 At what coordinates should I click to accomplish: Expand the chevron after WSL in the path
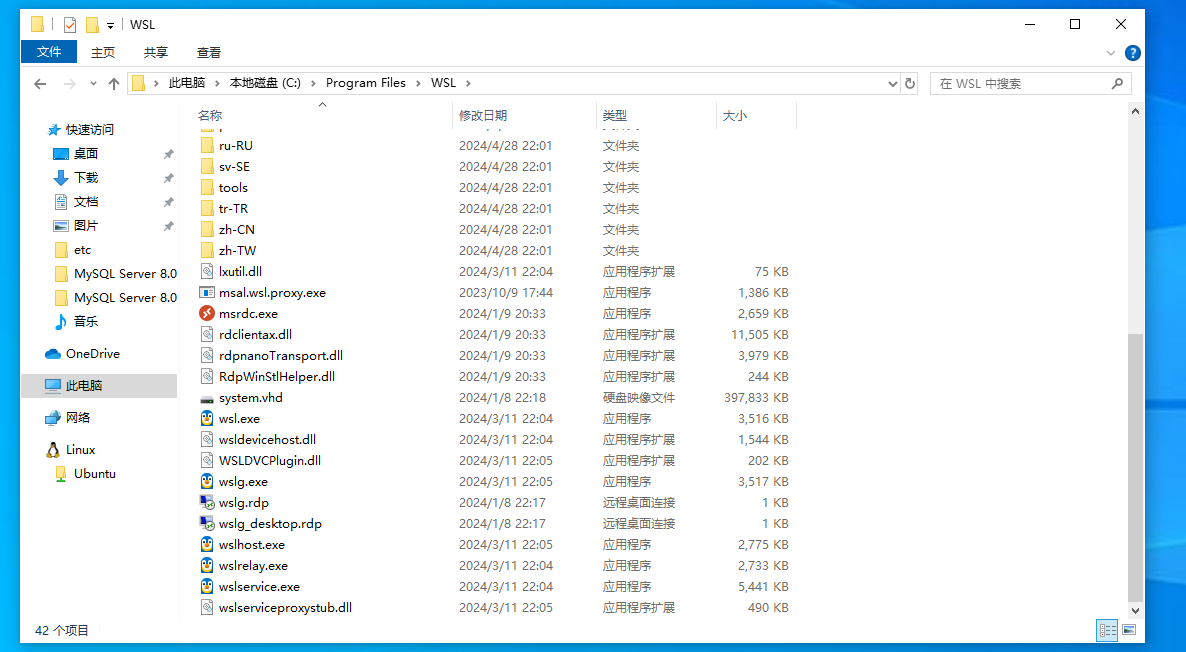pos(468,83)
